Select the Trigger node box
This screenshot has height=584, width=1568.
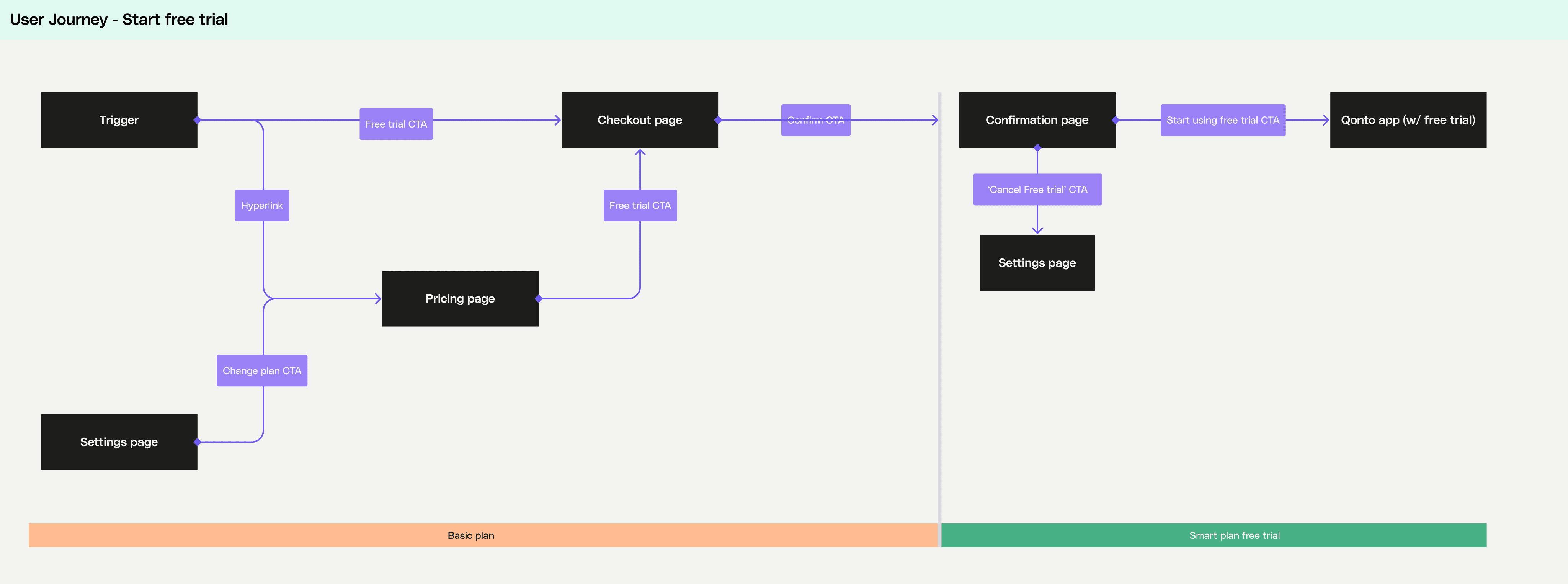(119, 120)
